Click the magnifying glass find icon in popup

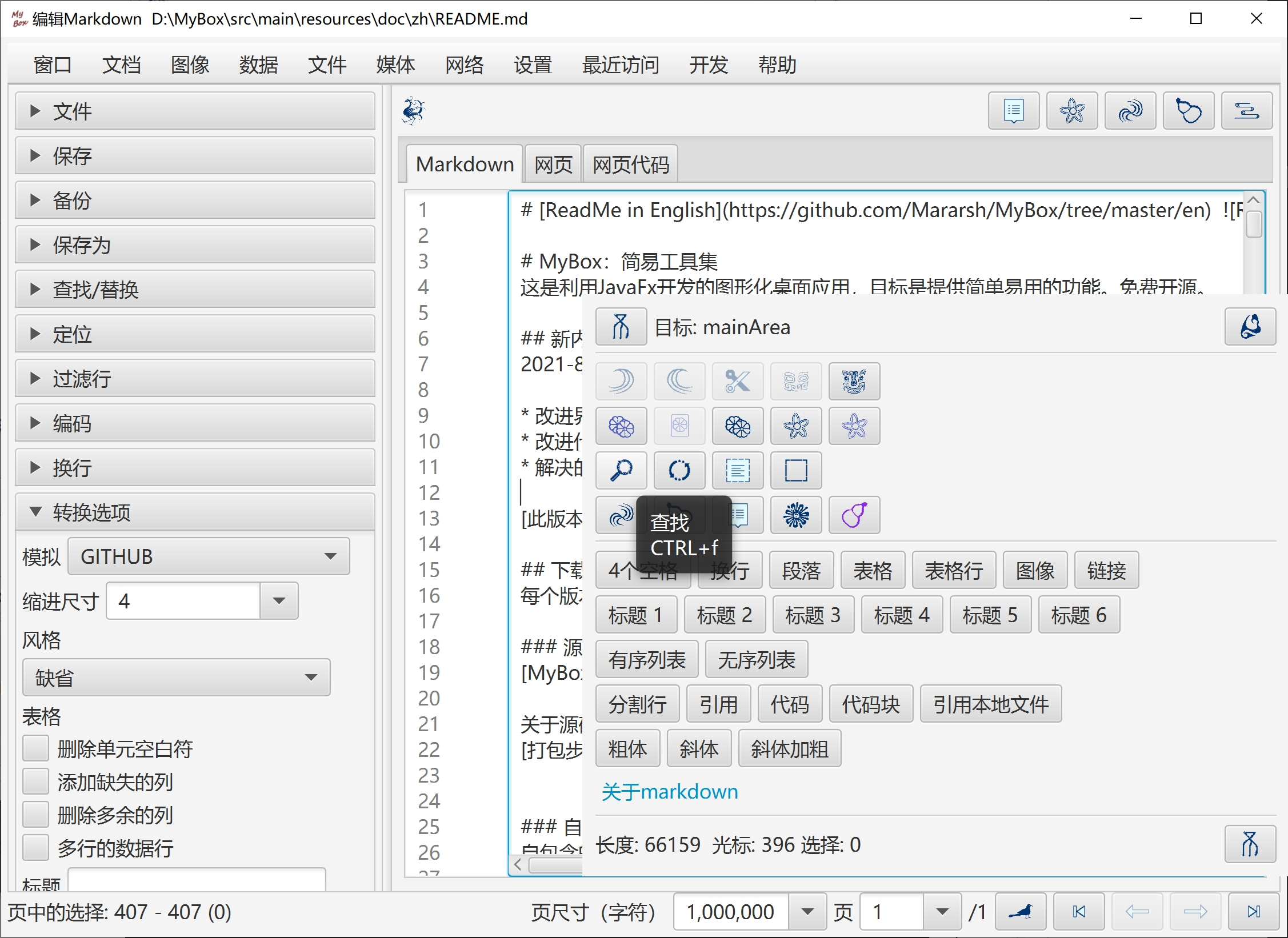click(621, 470)
